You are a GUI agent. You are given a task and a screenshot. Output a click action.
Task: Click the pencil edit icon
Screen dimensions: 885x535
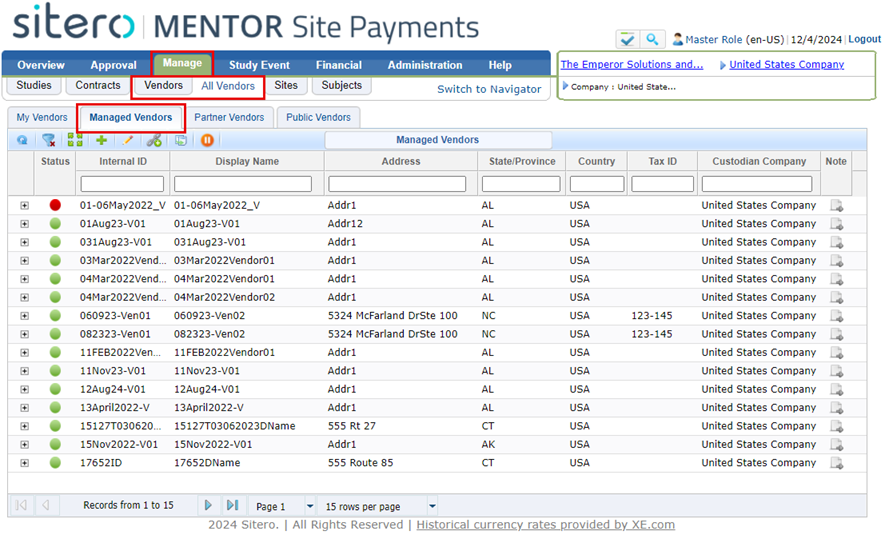coord(128,140)
